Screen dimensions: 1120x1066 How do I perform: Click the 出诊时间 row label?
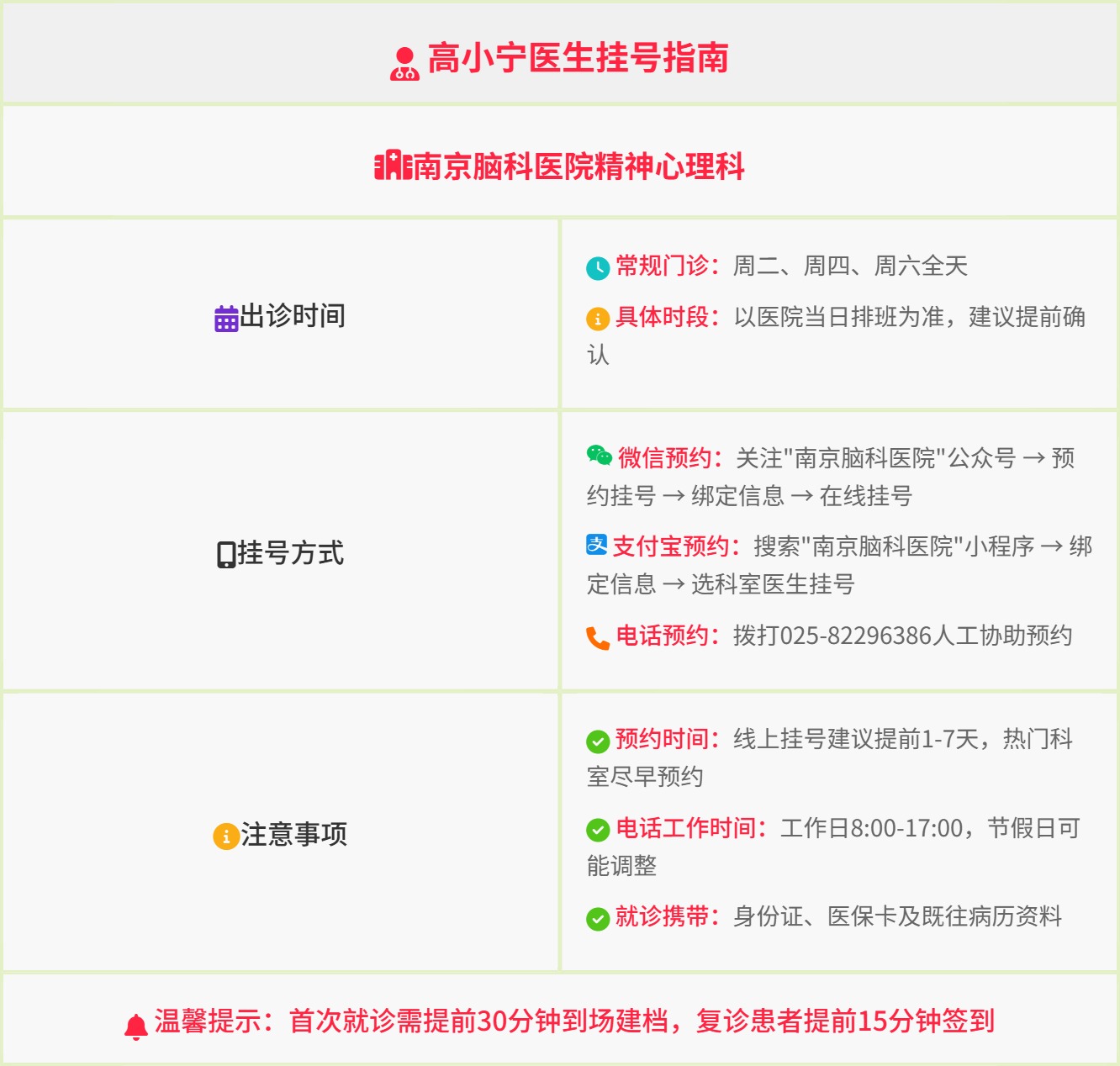[293, 316]
